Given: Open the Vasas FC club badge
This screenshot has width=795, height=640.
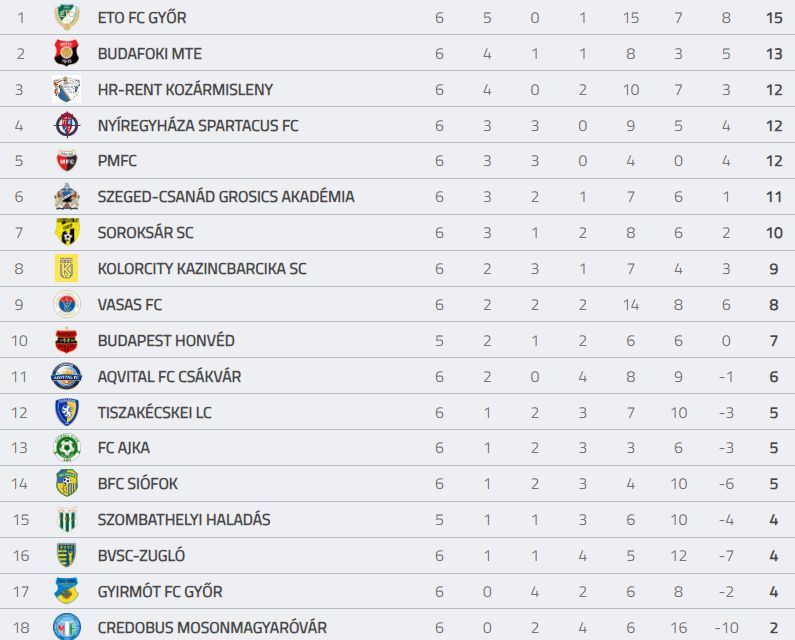Looking at the screenshot, I should 66,304.
